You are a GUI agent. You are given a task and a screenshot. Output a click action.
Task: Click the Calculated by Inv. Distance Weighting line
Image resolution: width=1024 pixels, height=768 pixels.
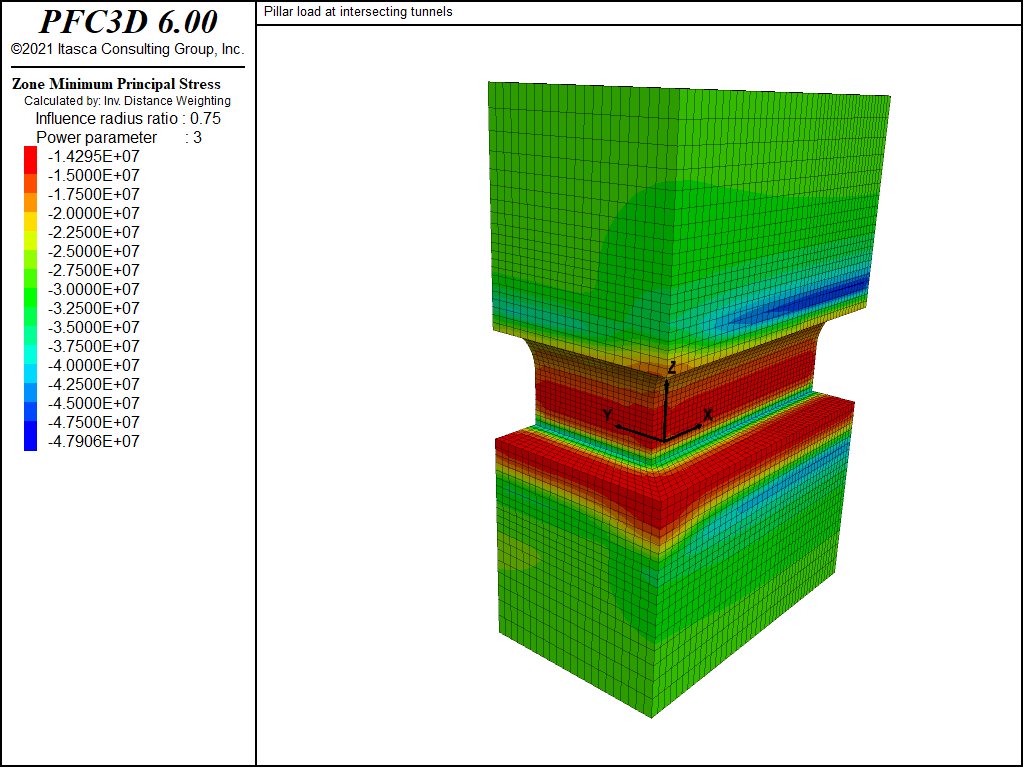coord(127,101)
